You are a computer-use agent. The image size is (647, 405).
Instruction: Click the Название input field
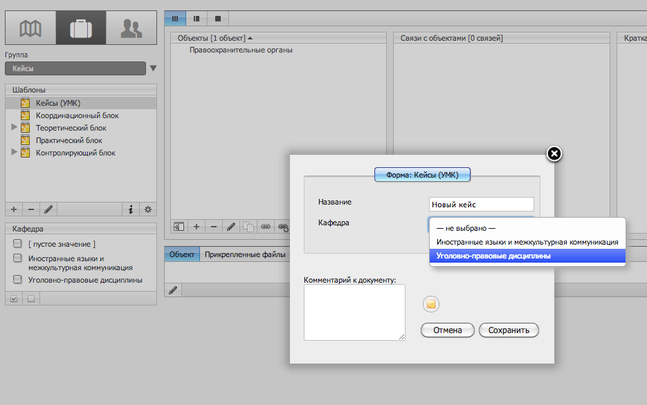(x=481, y=204)
